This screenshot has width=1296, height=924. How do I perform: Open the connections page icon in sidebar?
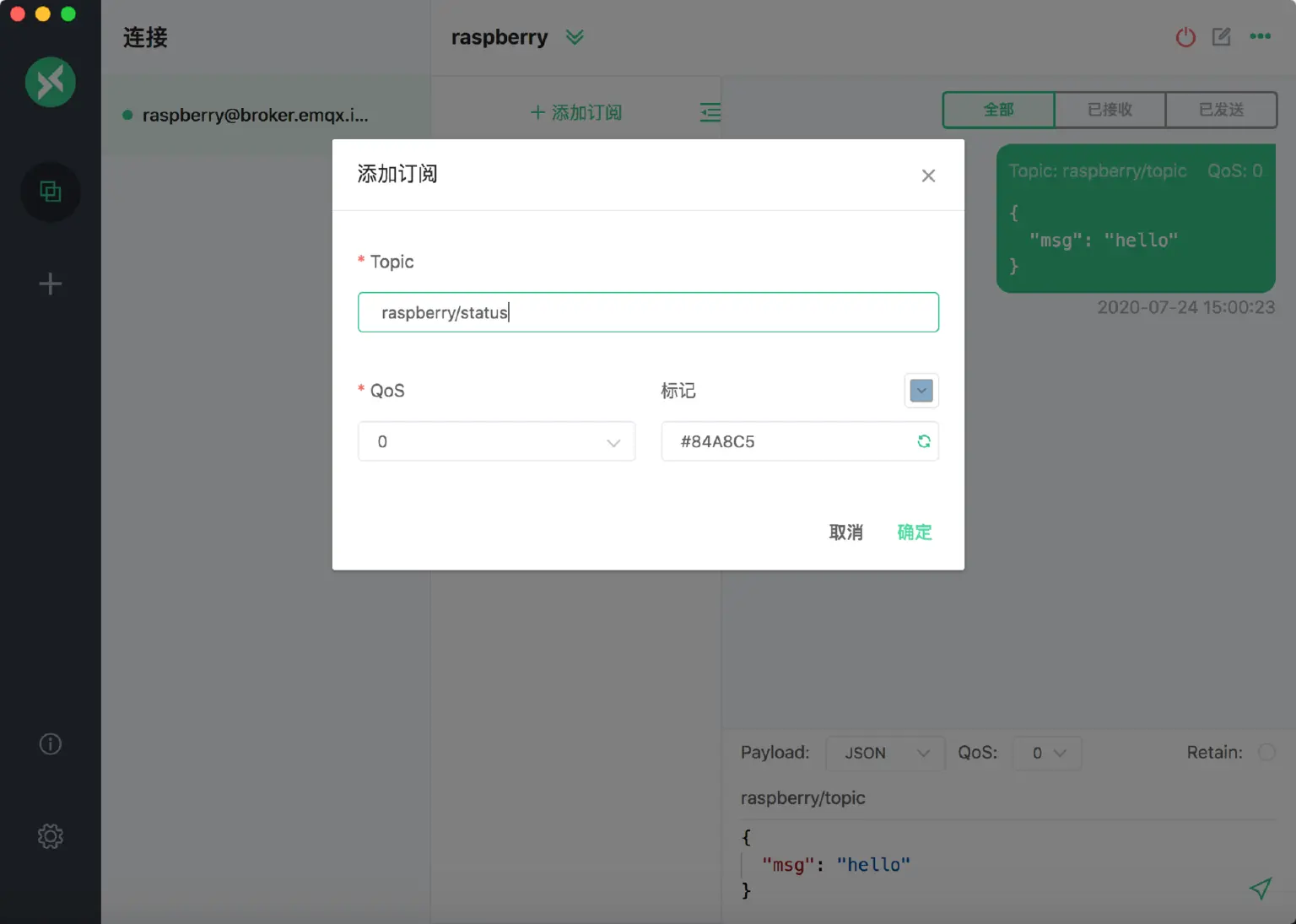point(51,192)
